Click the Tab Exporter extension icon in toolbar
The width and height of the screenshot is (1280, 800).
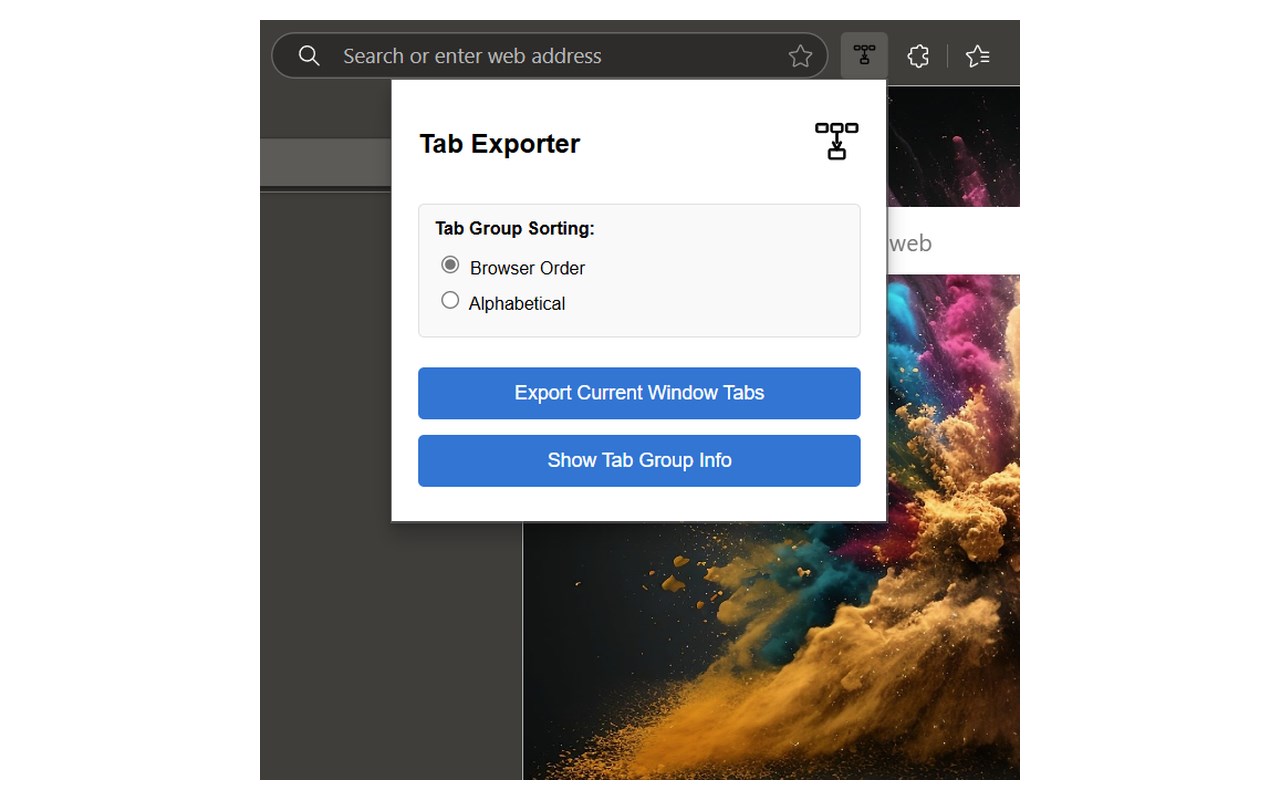coord(864,55)
